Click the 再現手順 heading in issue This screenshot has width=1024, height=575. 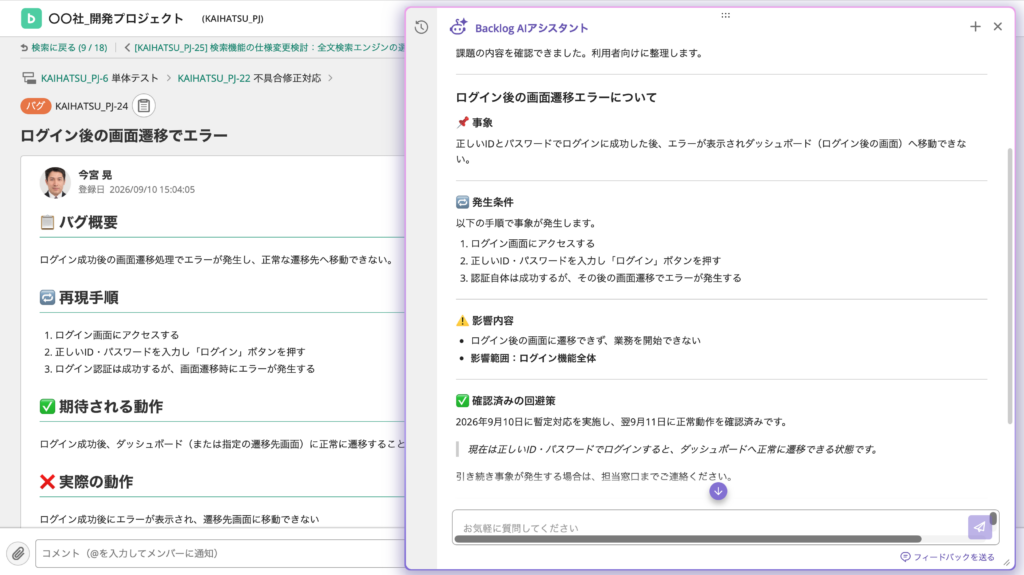pyautogui.click(x=88, y=298)
